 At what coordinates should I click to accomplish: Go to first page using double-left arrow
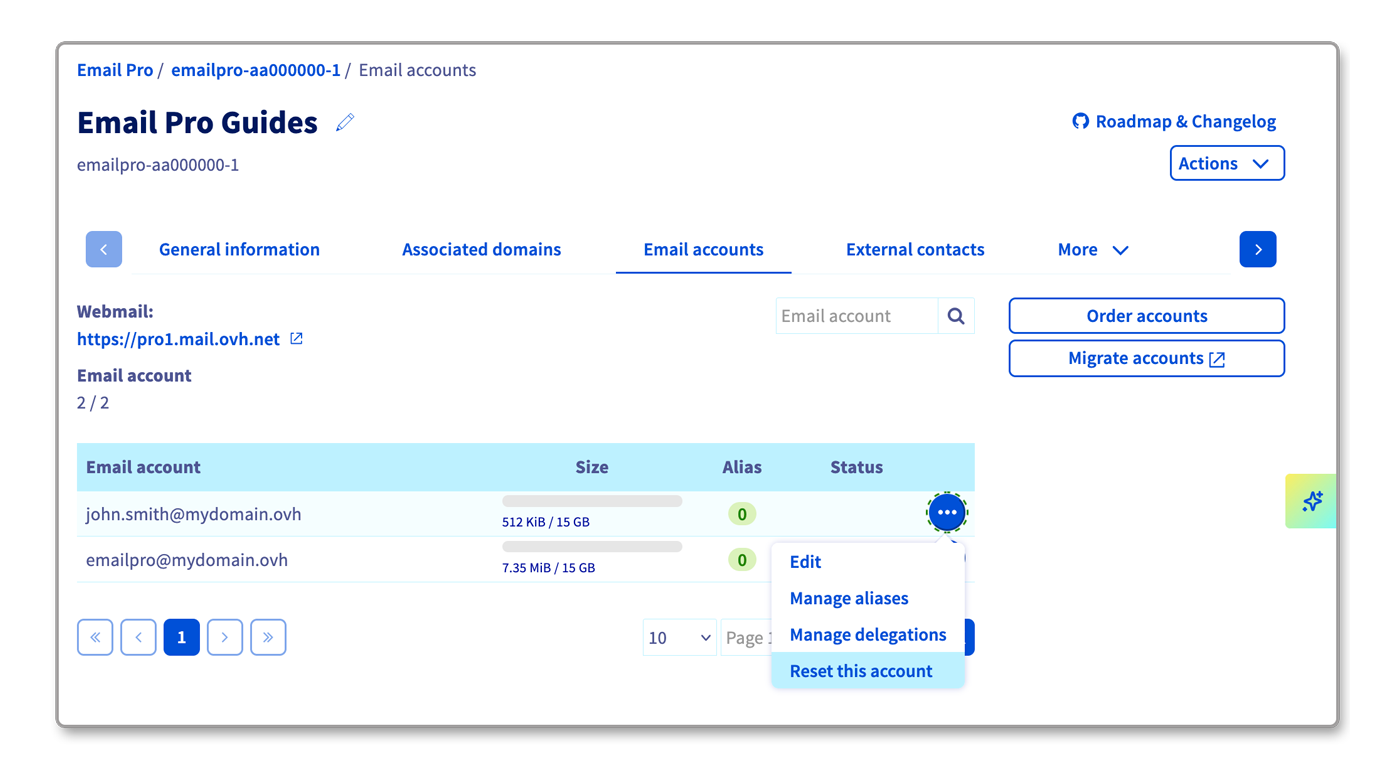95,637
